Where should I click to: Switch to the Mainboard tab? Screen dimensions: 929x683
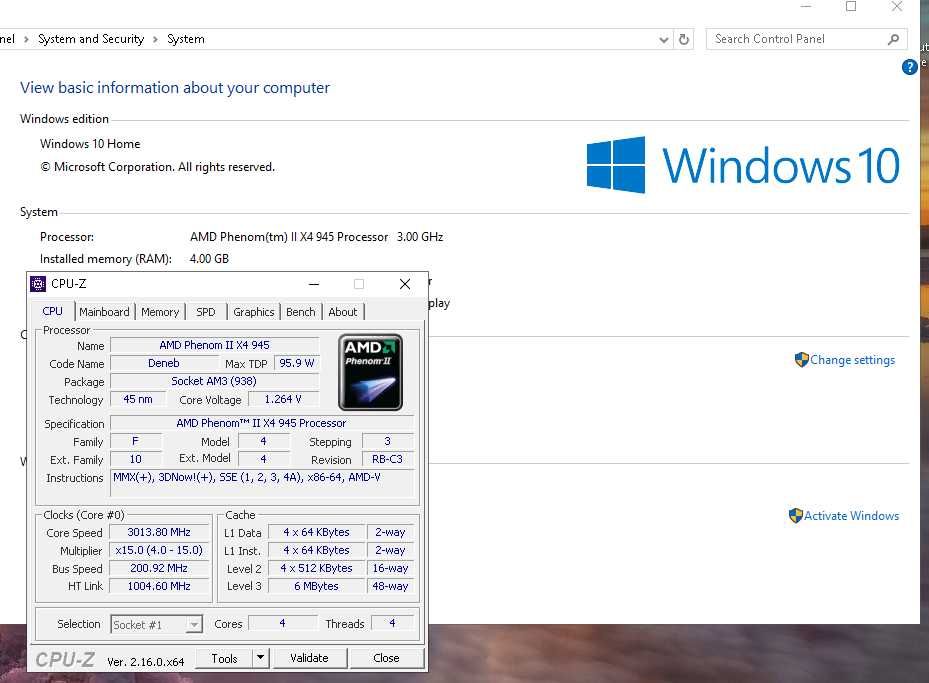(104, 312)
